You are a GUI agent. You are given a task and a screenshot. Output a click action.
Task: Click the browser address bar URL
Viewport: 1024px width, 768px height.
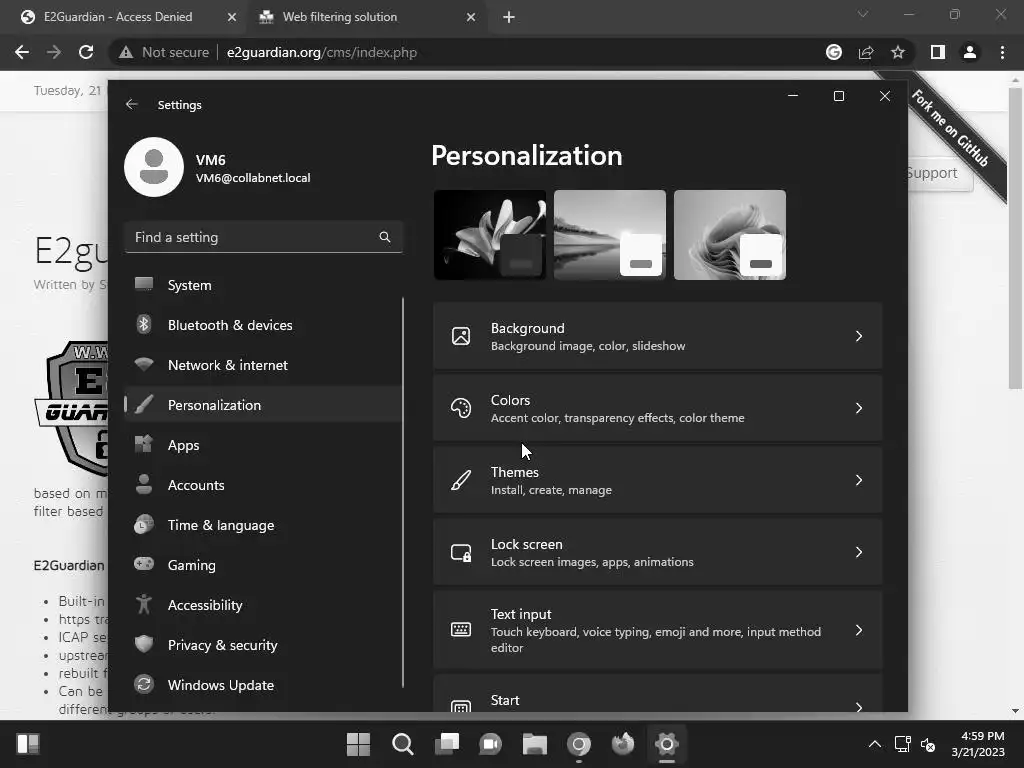[322, 52]
